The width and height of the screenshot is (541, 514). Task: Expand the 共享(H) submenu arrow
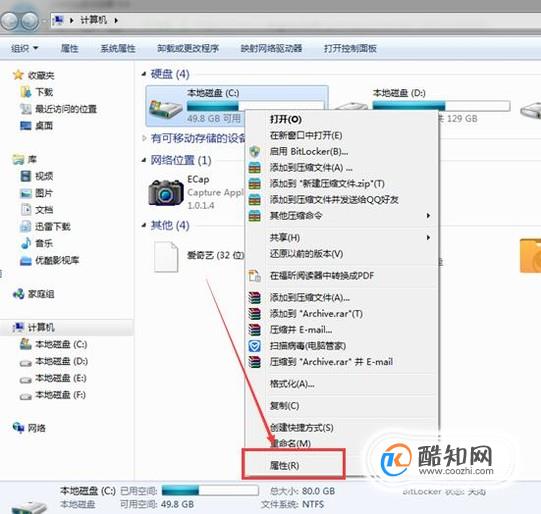[x=428, y=237]
